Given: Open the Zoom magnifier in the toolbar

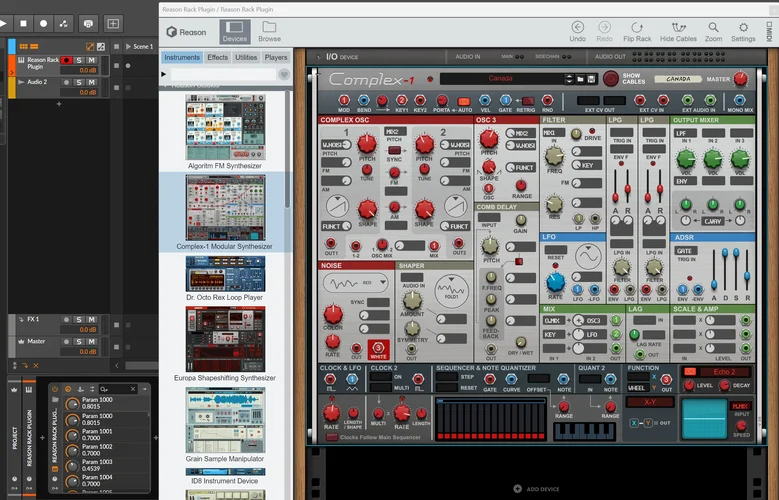Looking at the screenshot, I should tap(713, 32).
